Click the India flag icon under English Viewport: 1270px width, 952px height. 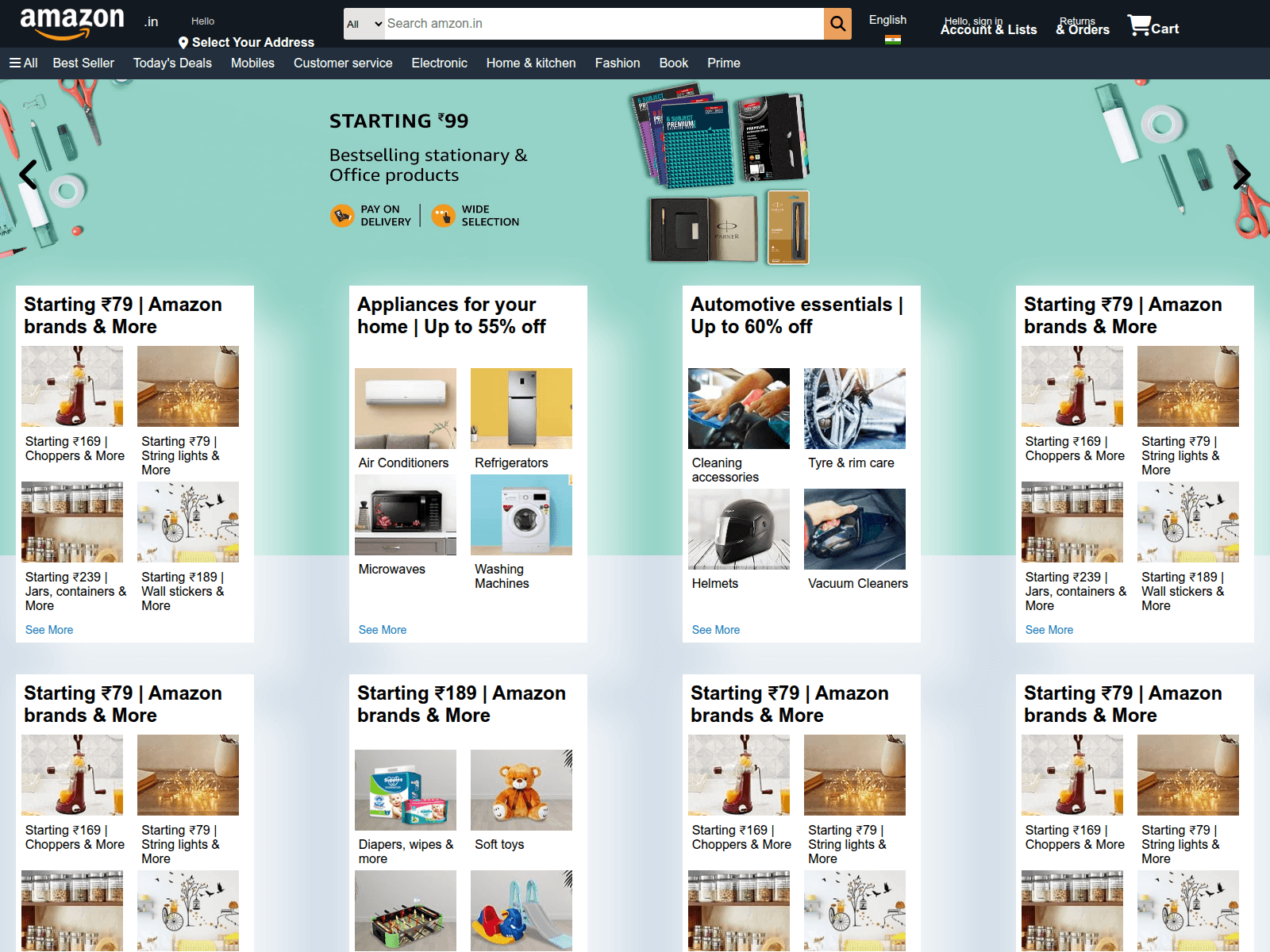[892, 38]
